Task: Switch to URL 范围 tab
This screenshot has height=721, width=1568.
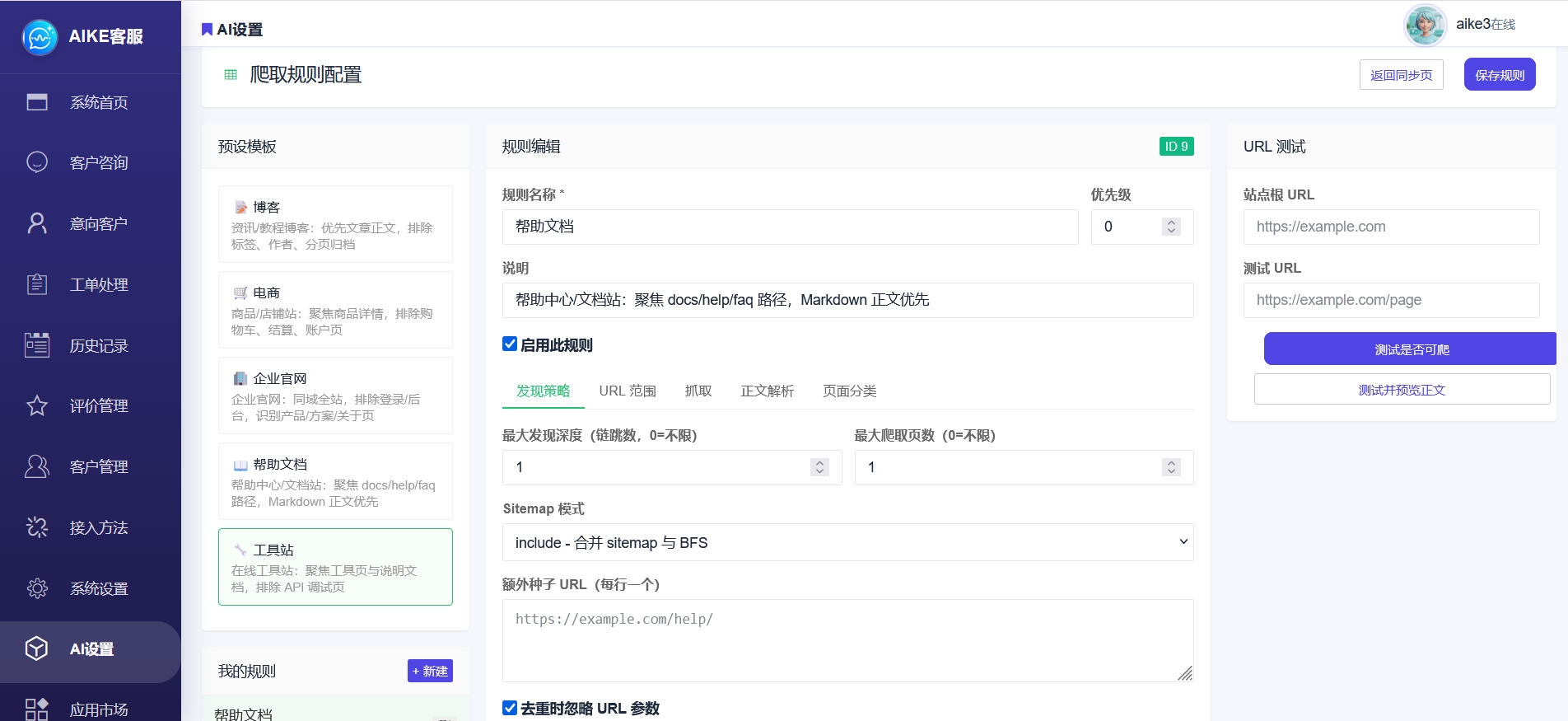Action: point(628,391)
